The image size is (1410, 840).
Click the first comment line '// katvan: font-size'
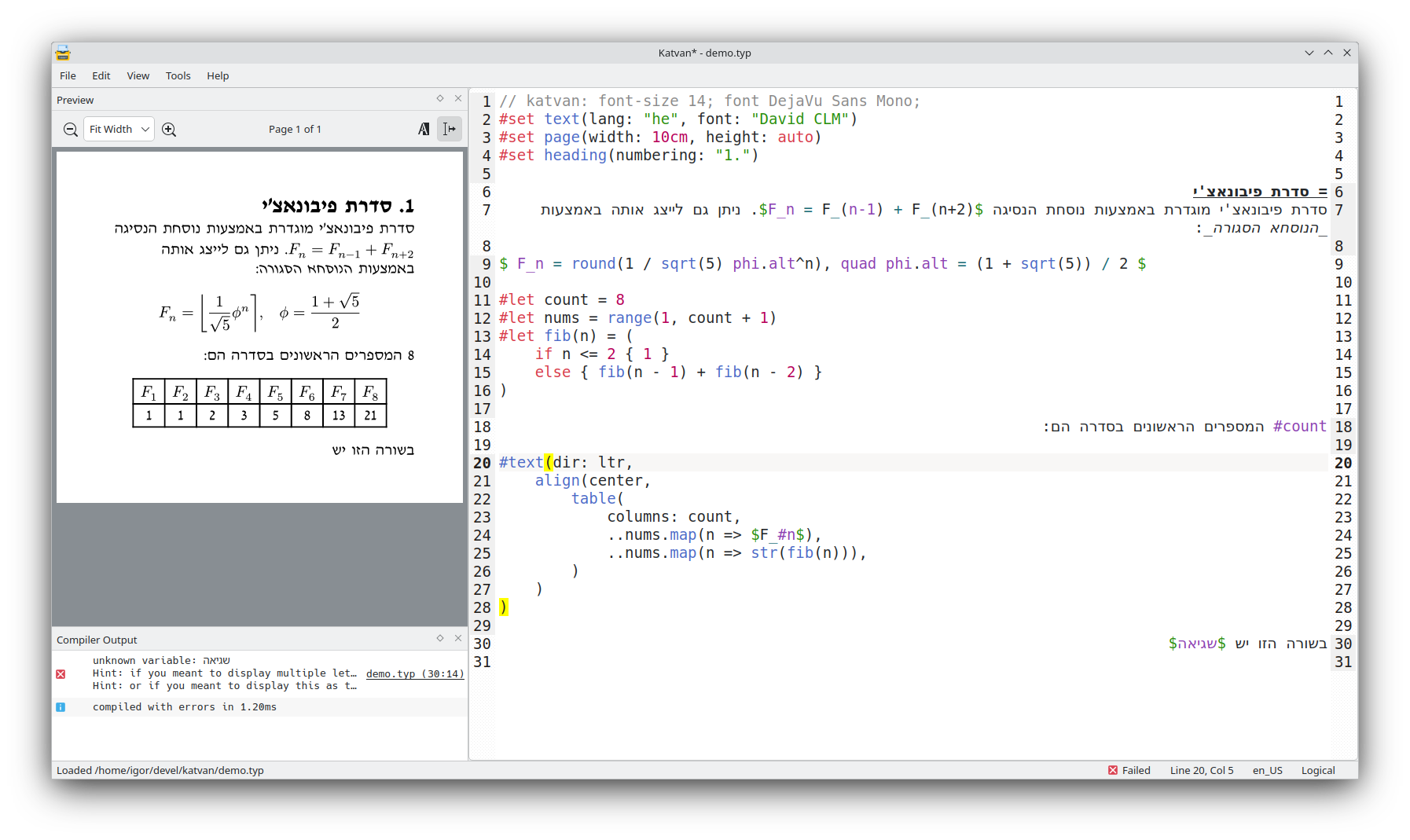point(710,101)
